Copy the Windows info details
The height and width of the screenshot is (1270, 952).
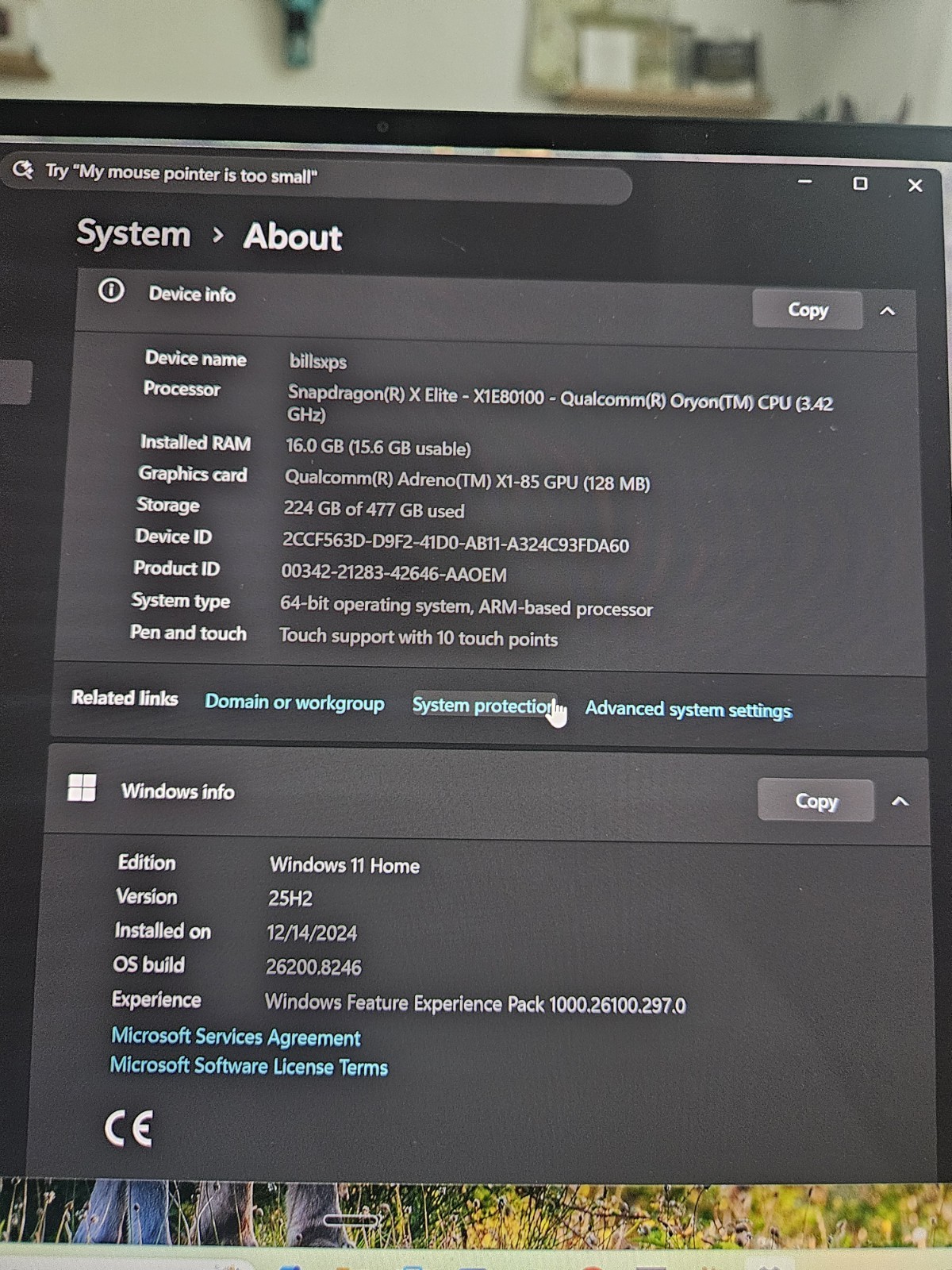coord(816,800)
